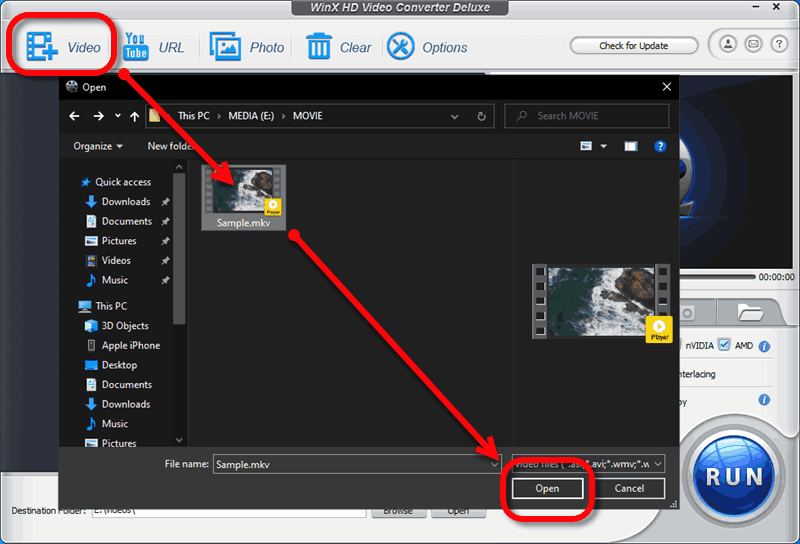Toggle the AMD hardware acceleration checkbox
Image resolution: width=800 pixels, height=544 pixels.
724,345
